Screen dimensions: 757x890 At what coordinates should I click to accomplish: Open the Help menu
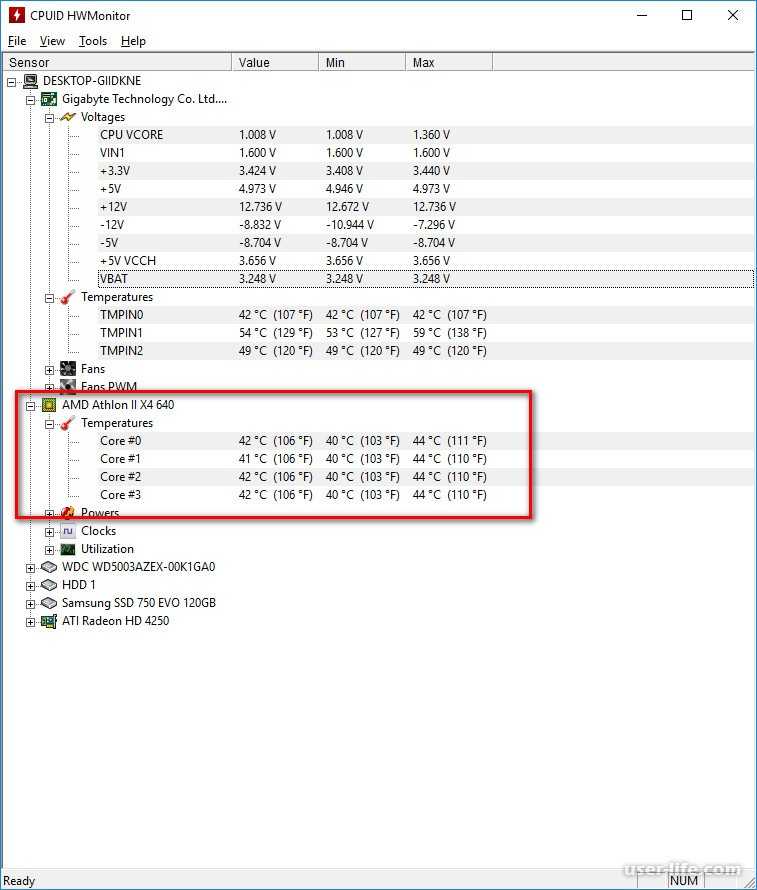[x=133, y=41]
